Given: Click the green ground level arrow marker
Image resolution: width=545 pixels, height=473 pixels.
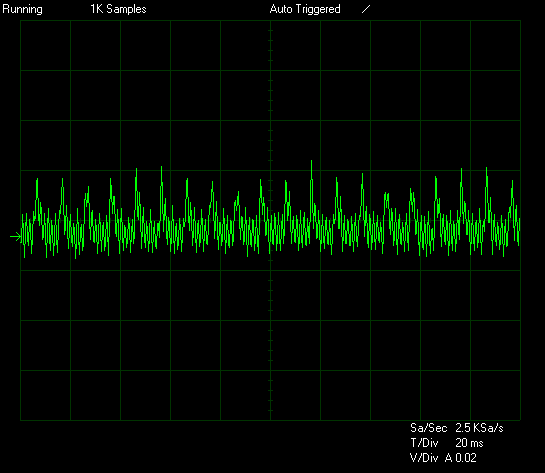Looking at the screenshot, I should [x=16, y=237].
